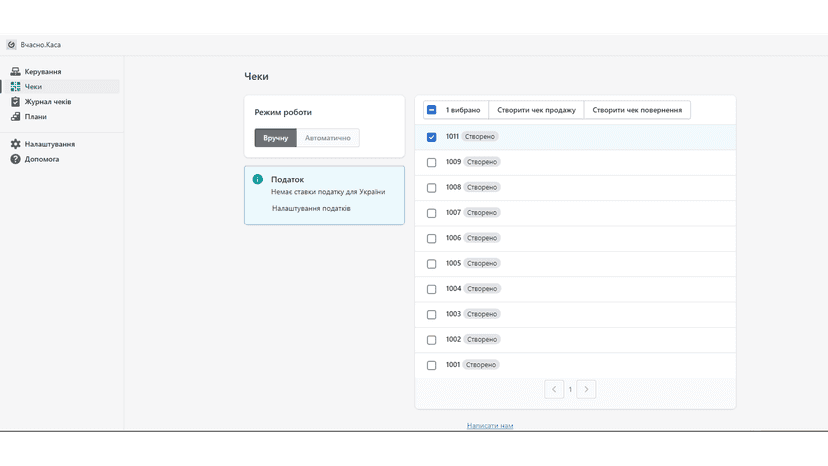The height and width of the screenshot is (466, 828).
Task: Check the checkbox for receipt 1001
Action: coord(431,365)
